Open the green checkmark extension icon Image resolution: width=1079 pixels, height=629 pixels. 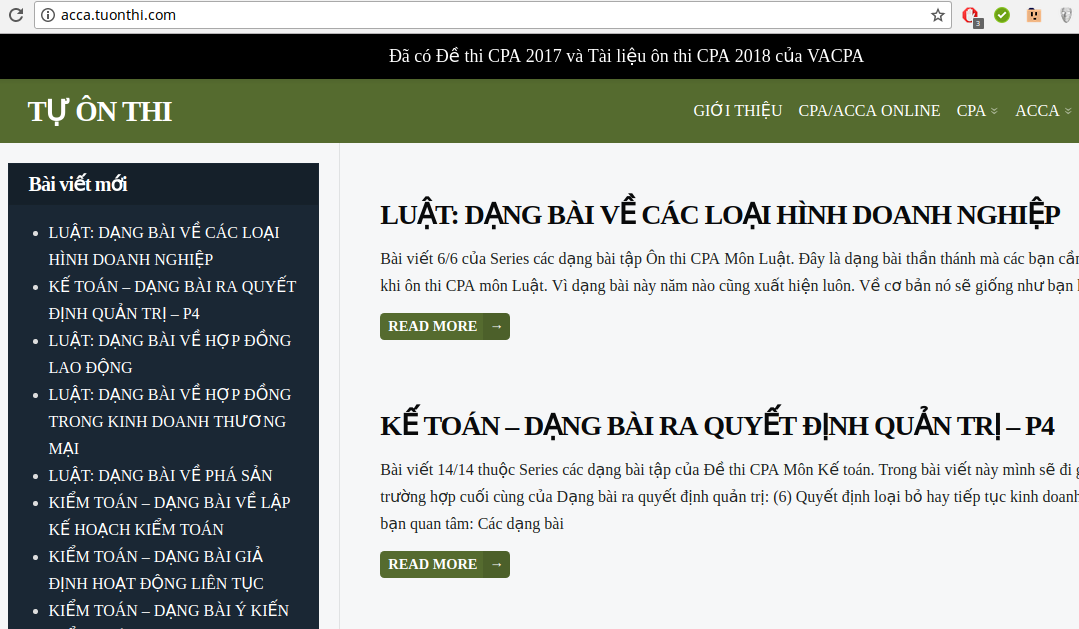coord(1002,14)
